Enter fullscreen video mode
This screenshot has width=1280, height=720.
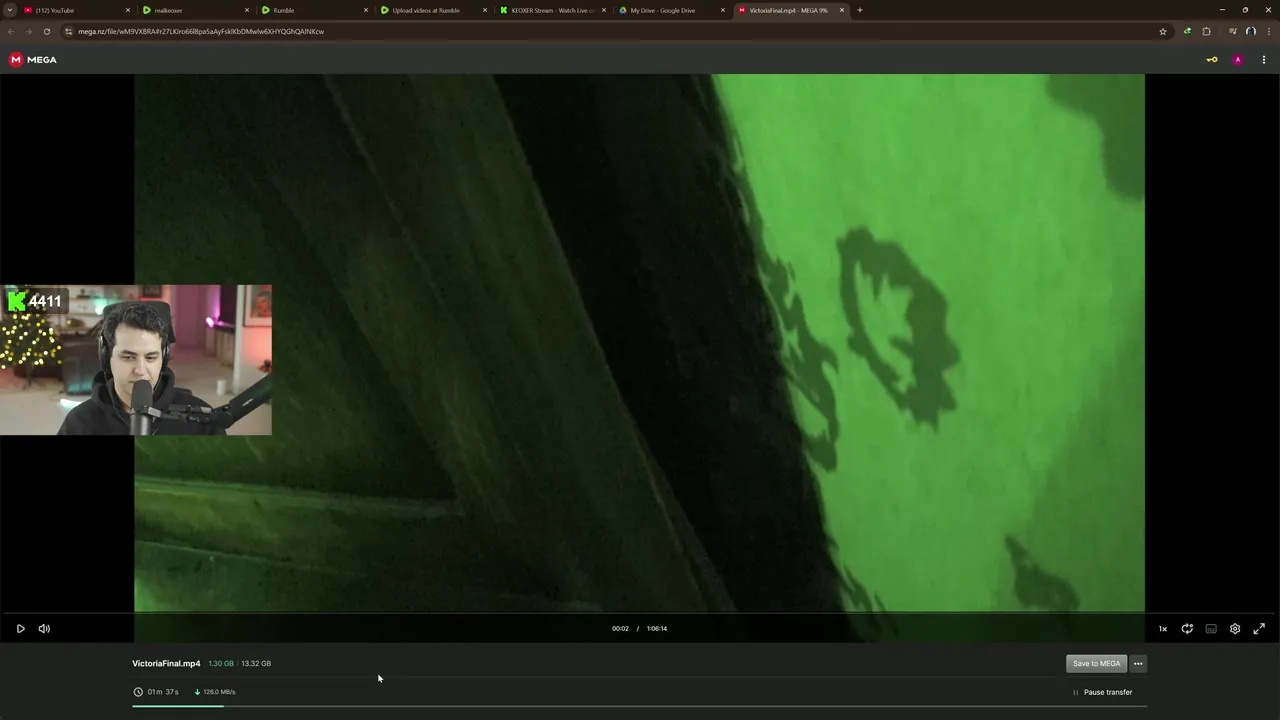(1259, 629)
